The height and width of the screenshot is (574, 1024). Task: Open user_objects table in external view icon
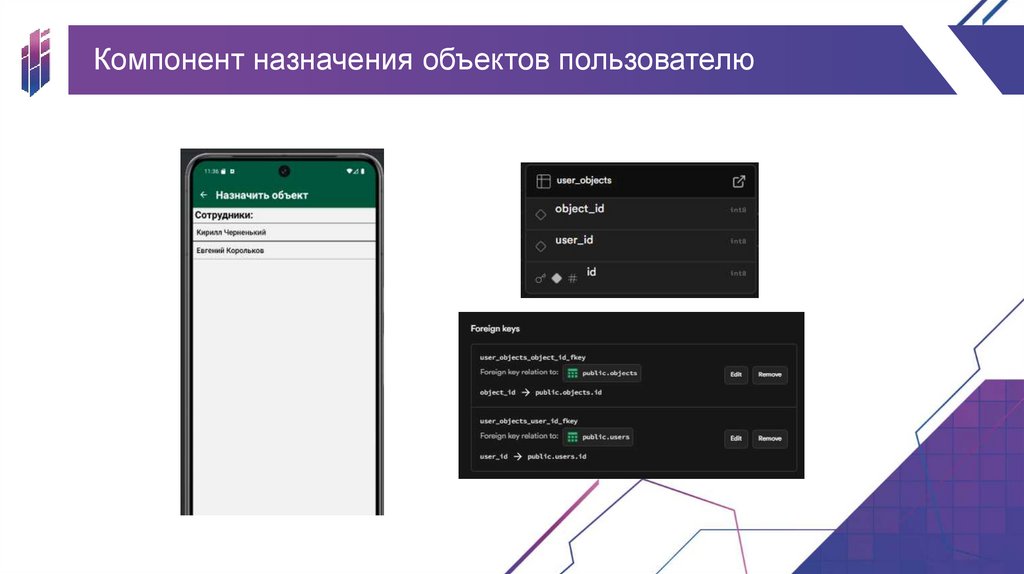(x=739, y=182)
